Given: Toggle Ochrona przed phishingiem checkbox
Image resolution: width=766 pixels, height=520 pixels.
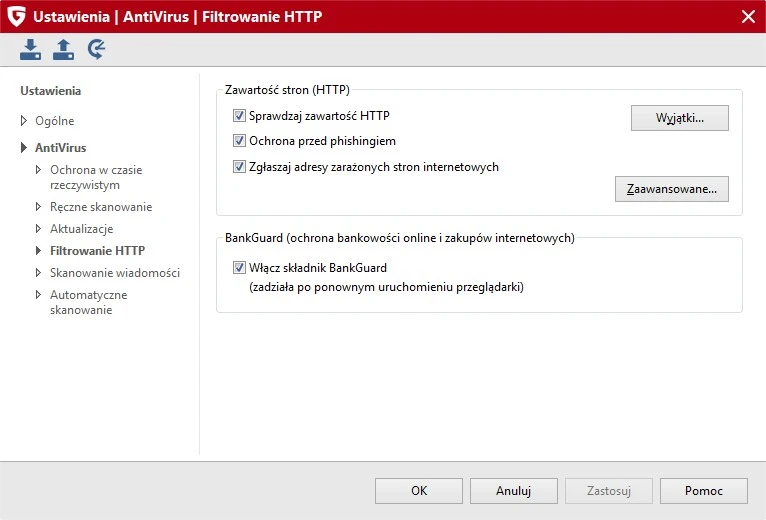Looking at the screenshot, I should (x=239, y=141).
